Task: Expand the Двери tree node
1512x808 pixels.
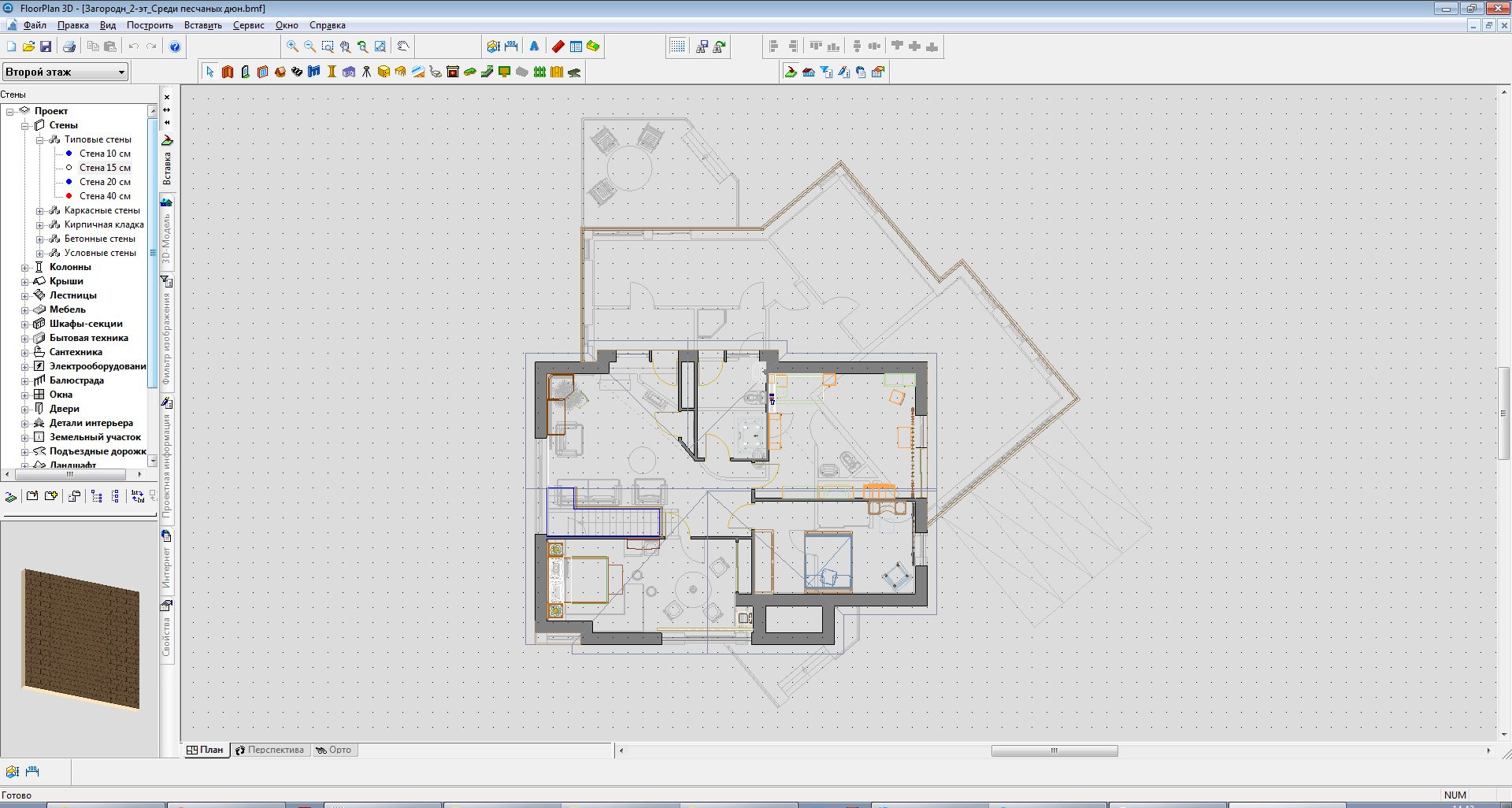Action: [24, 409]
